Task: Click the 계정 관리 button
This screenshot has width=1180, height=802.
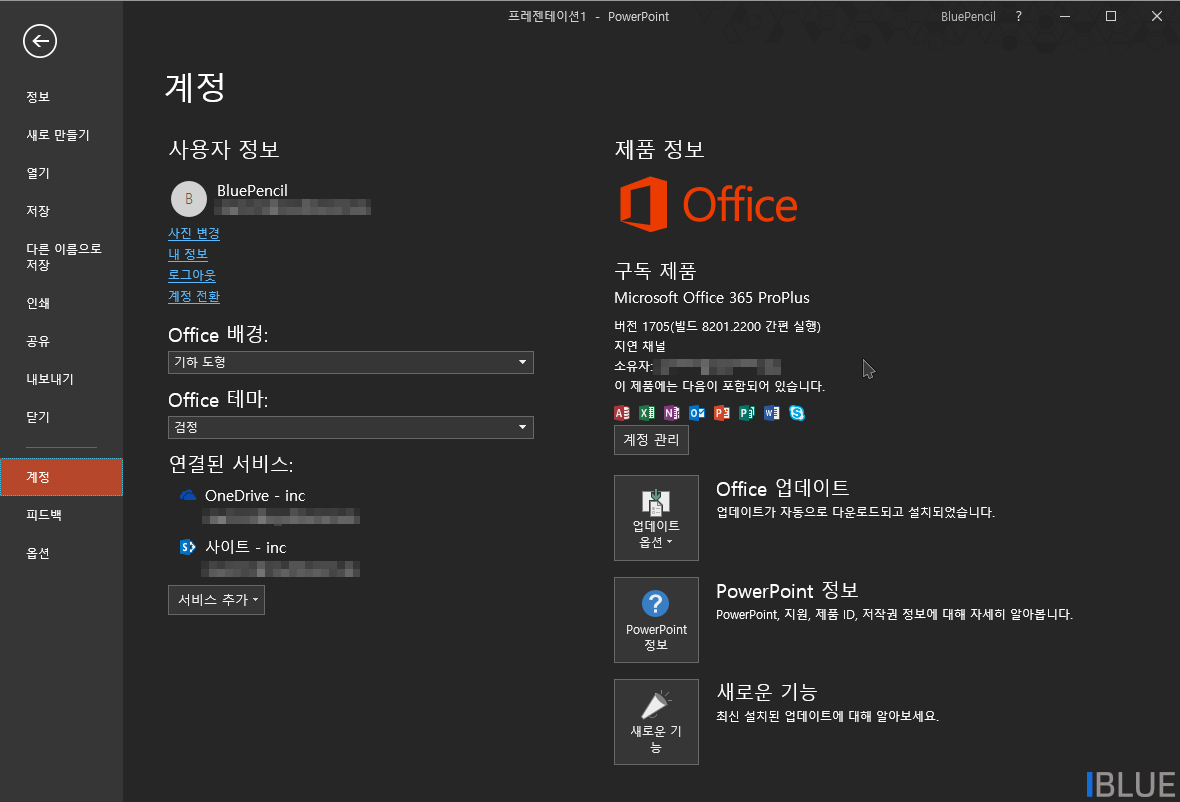Action: point(651,440)
